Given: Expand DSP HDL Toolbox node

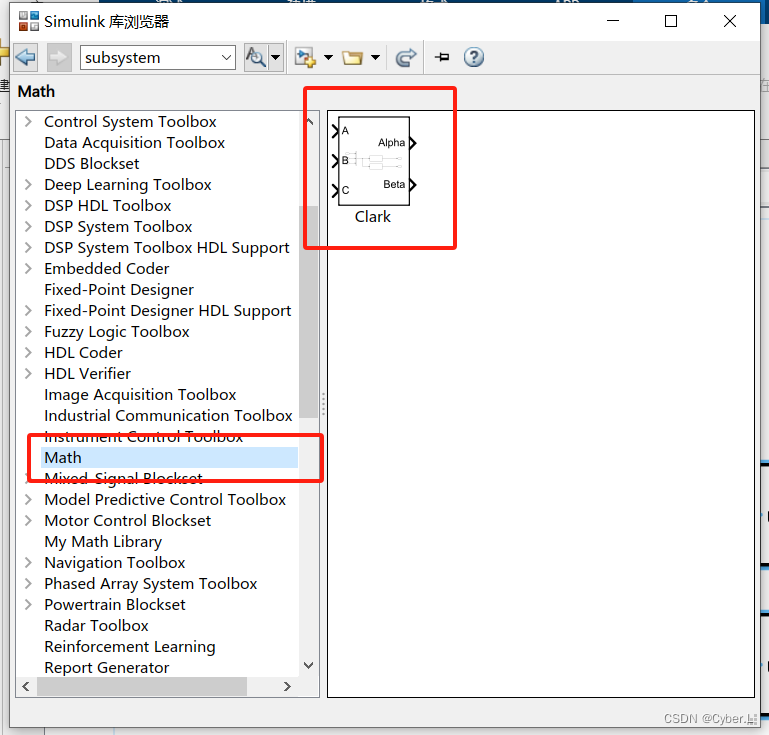Looking at the screenshot, I should click(28, 206).
